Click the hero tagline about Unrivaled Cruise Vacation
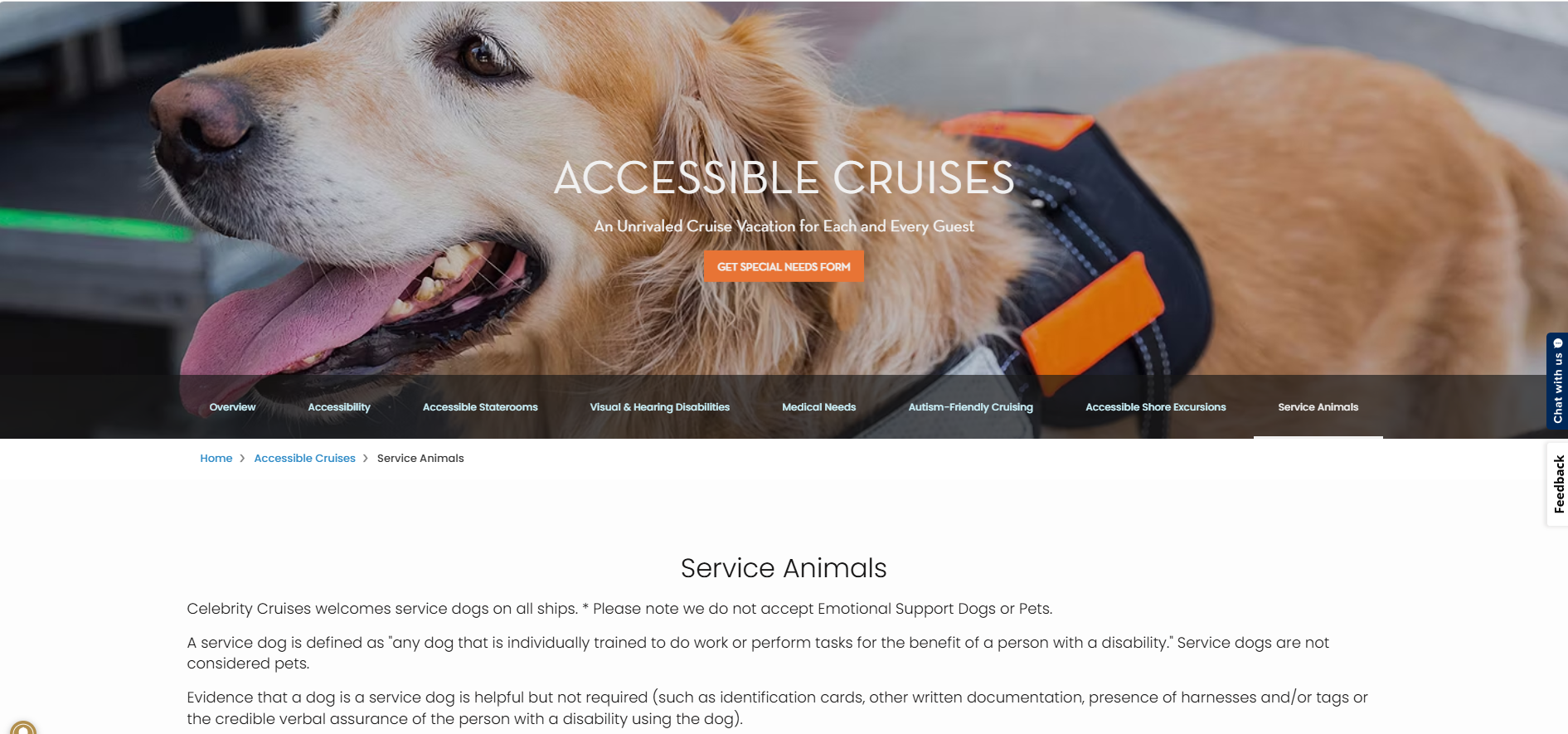 coord(784,226)
